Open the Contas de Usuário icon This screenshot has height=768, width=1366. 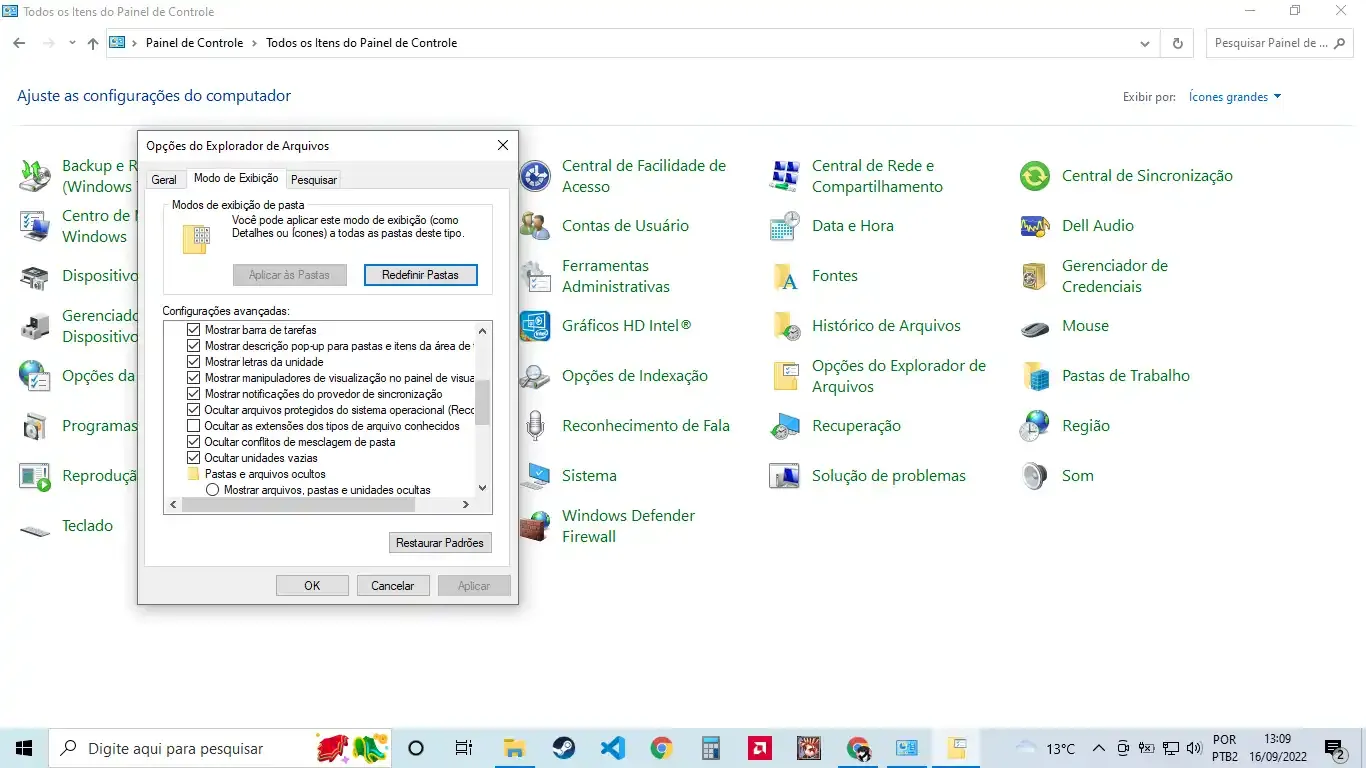click(x=535, y=226)
